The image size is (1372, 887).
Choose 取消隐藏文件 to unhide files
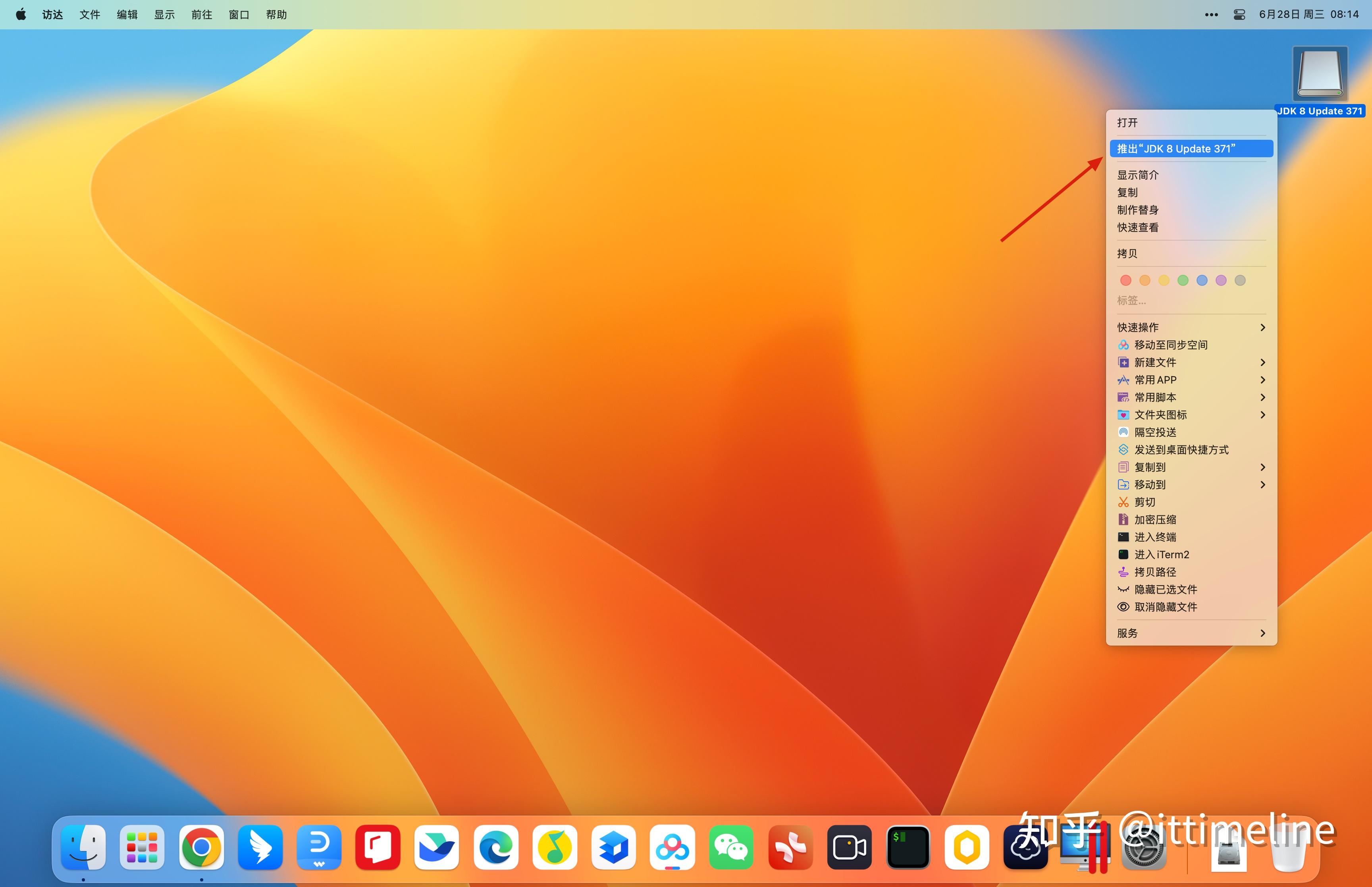[x=1165, y=607]
